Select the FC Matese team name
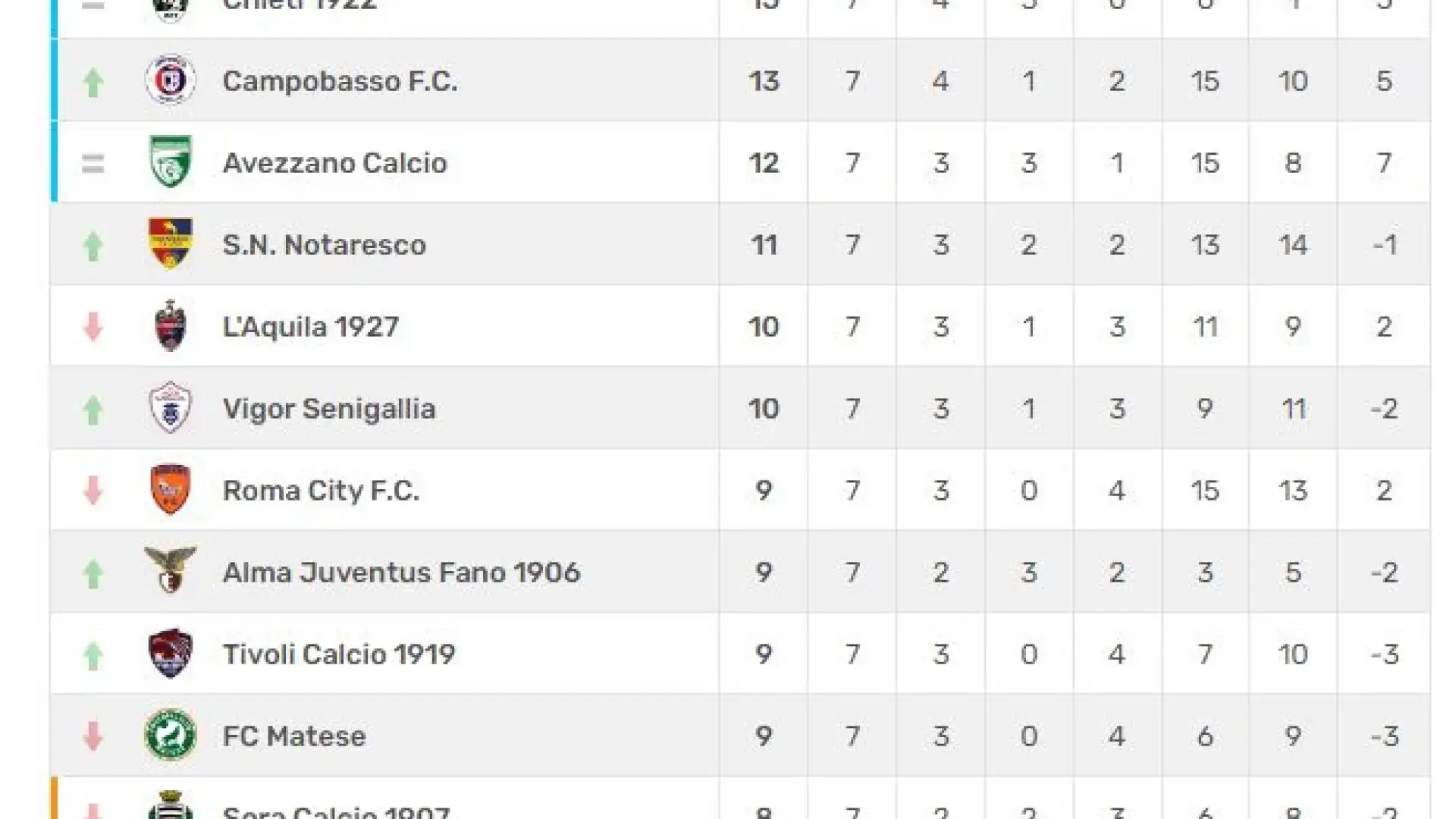 [294, 736]
